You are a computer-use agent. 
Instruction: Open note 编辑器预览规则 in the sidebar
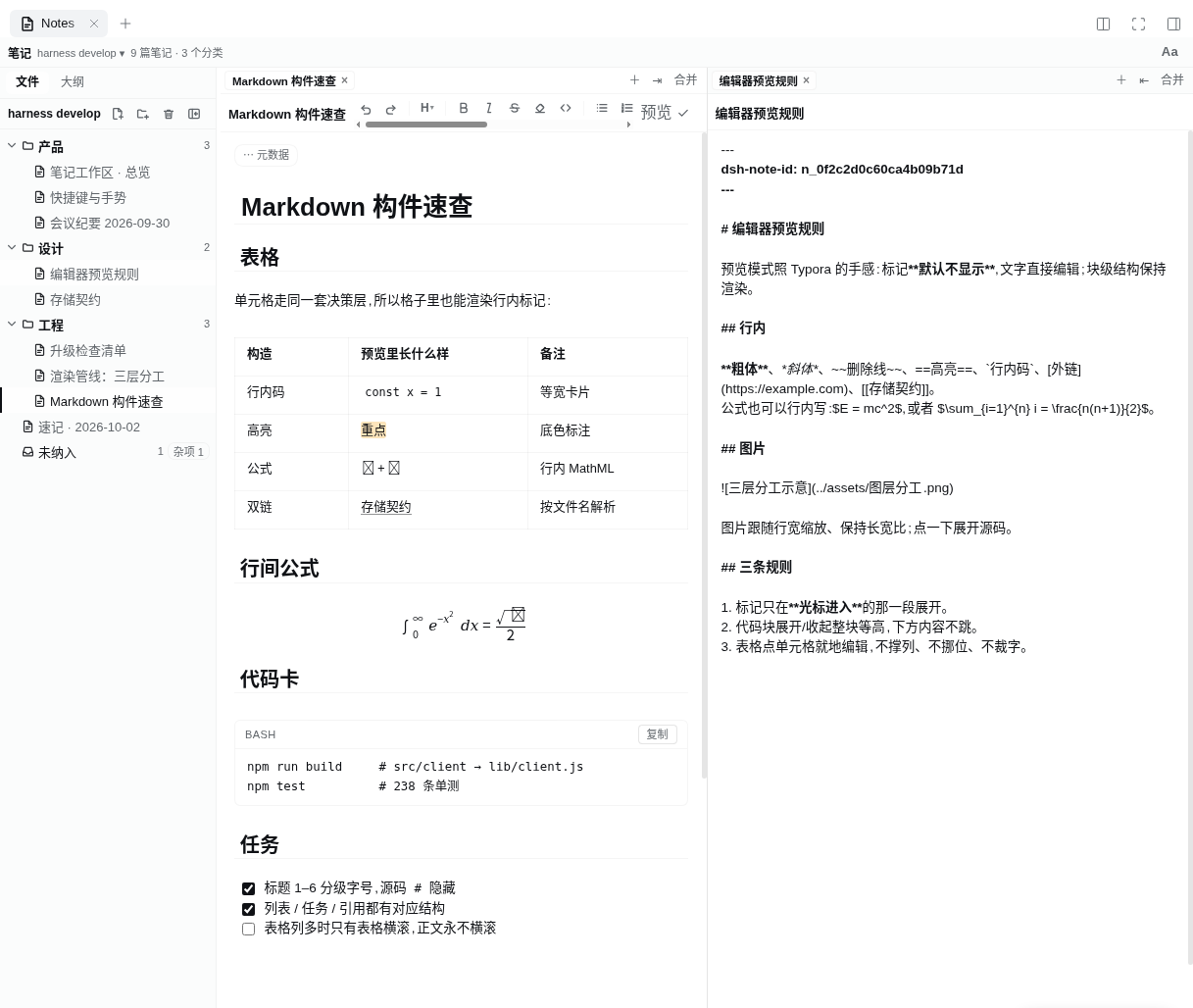[94, 274]
